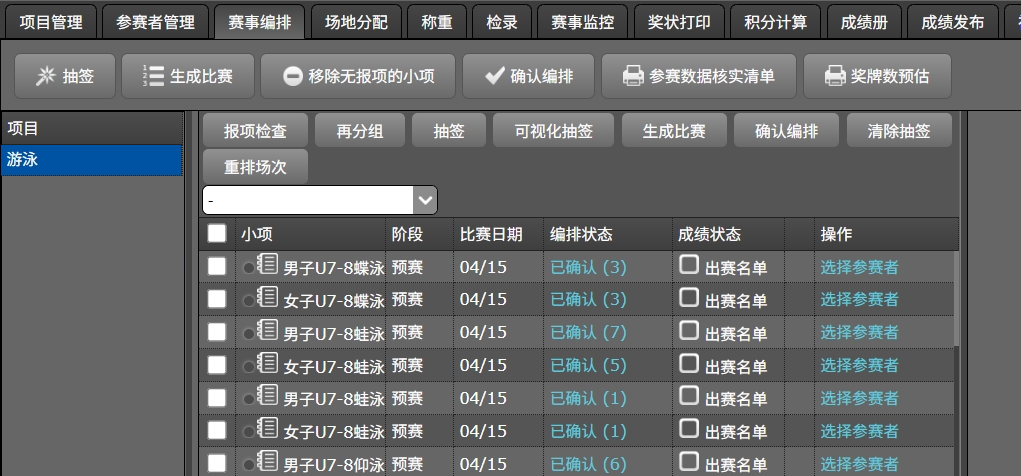Print 参赛数据核实清单 via printer button

[698, 76]
